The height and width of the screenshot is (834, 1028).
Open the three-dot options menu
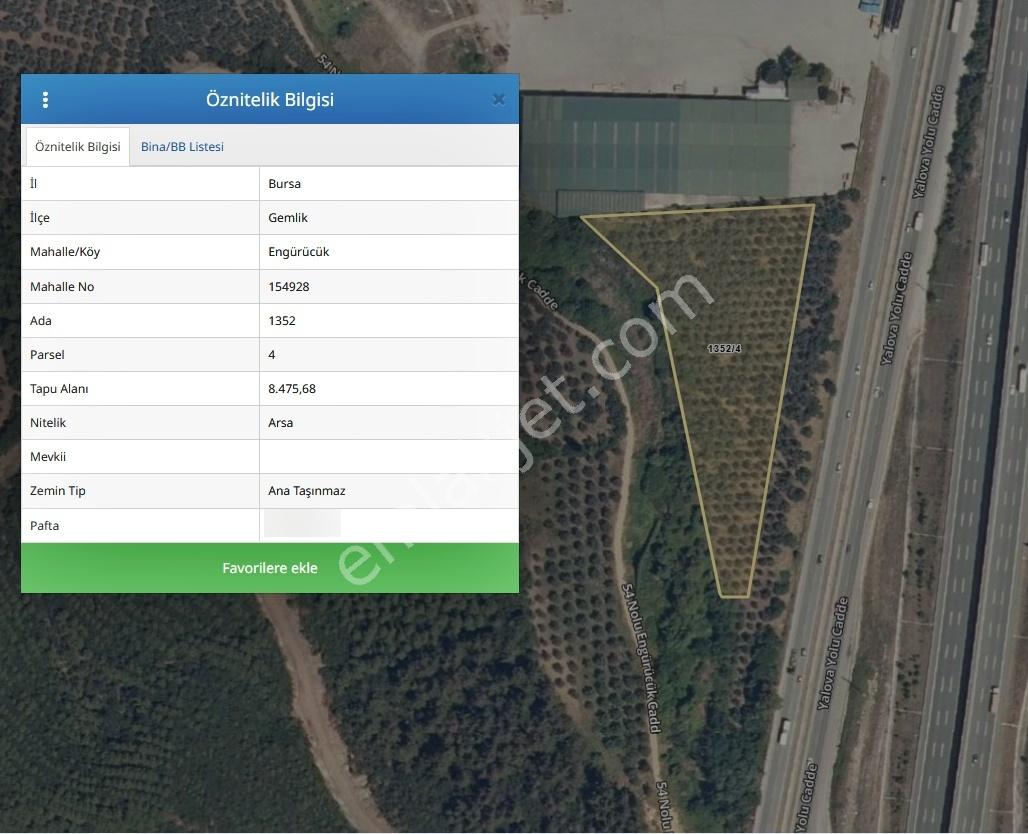coord(45,100)
